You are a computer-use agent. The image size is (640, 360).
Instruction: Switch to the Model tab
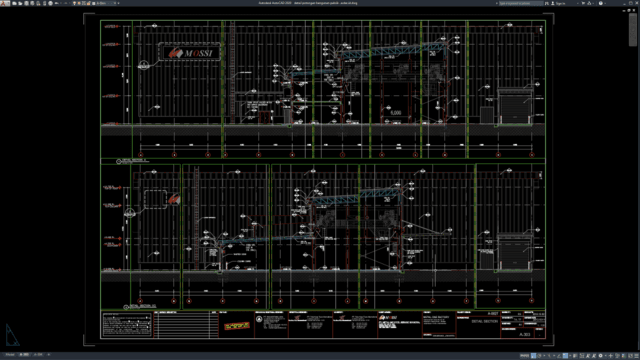[10, 355]
